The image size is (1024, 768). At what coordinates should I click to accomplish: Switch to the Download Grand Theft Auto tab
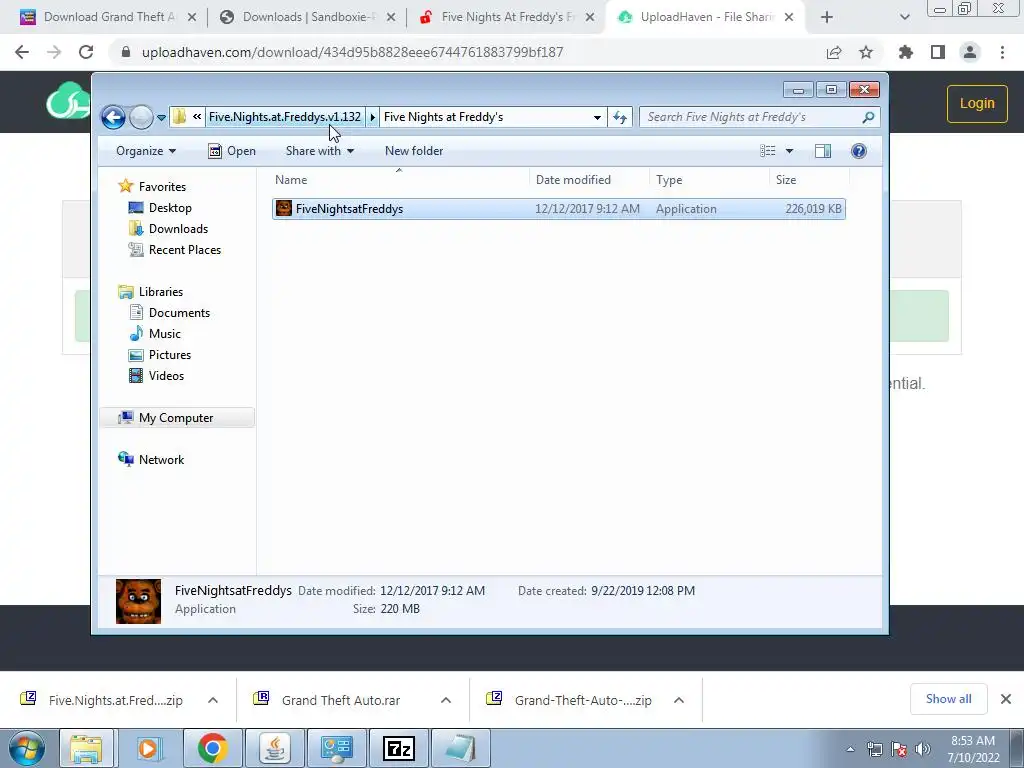[x=106, y=17]
